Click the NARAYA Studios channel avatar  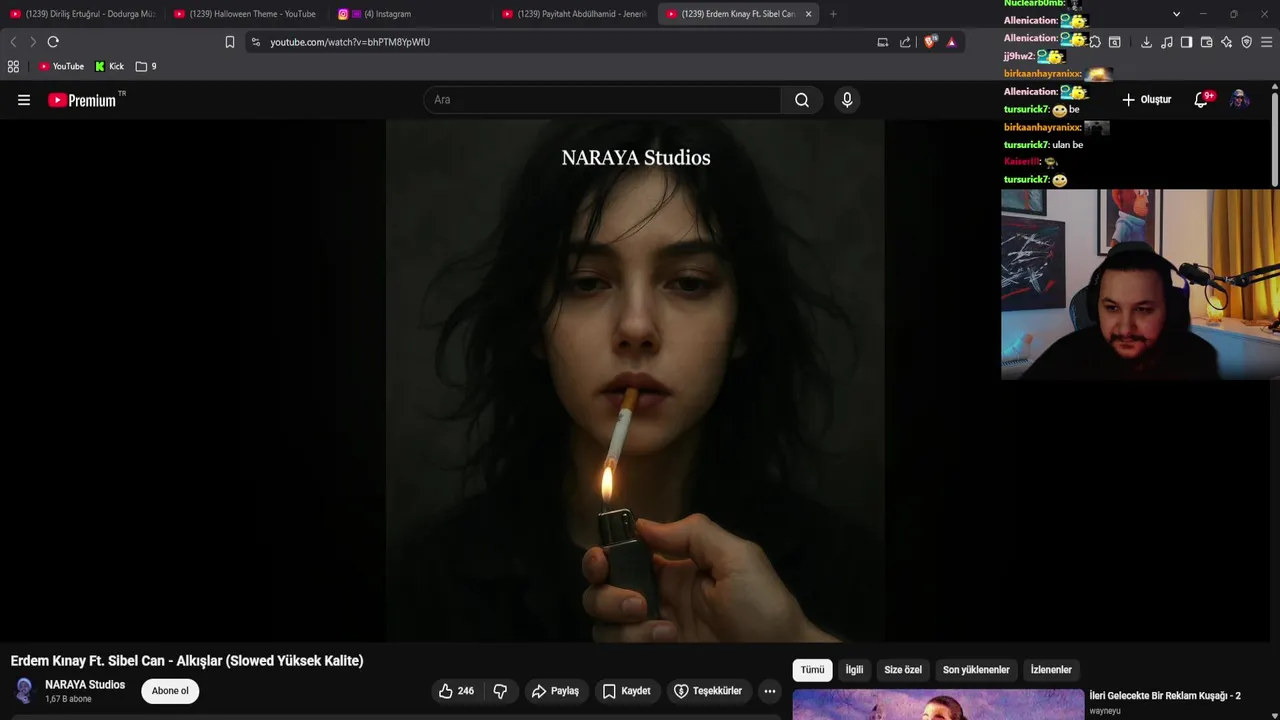(x=24, y=691)
